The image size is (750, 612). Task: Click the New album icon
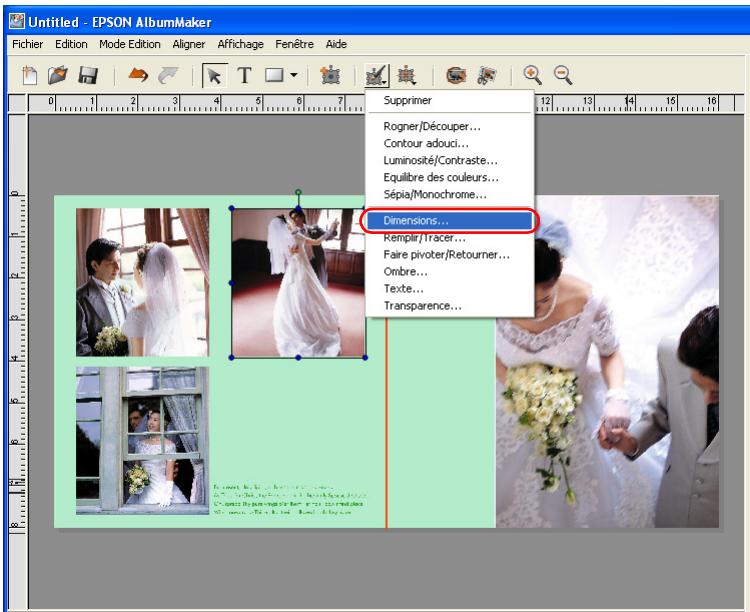click(x=30, y=76)
